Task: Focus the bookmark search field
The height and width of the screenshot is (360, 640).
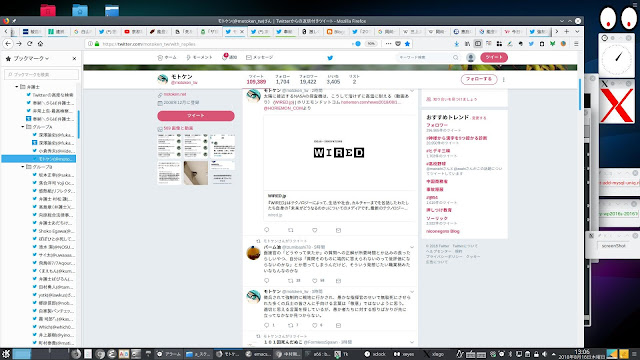Action: coord(41,74)
